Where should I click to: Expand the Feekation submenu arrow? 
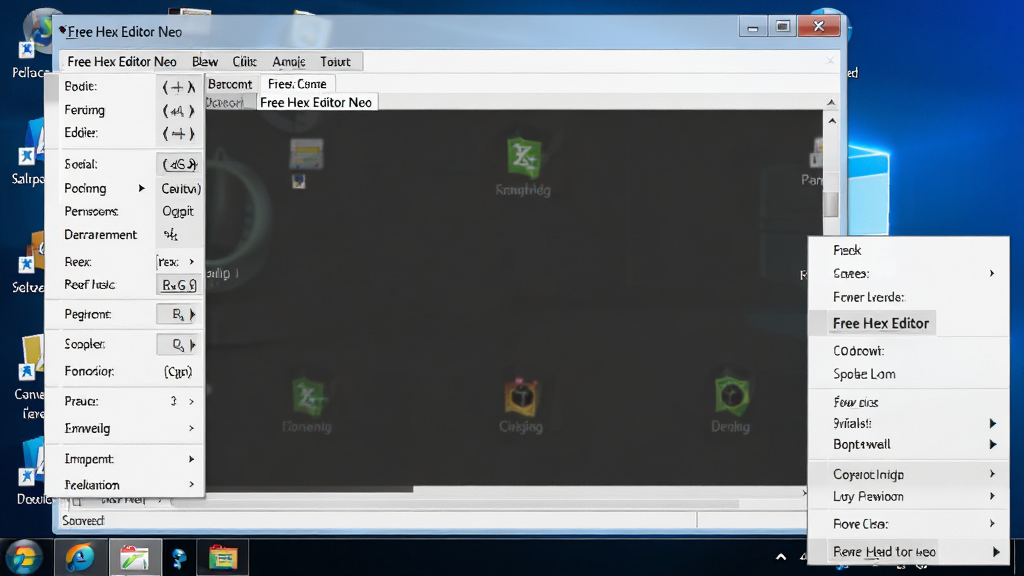(x=191, y=484)
